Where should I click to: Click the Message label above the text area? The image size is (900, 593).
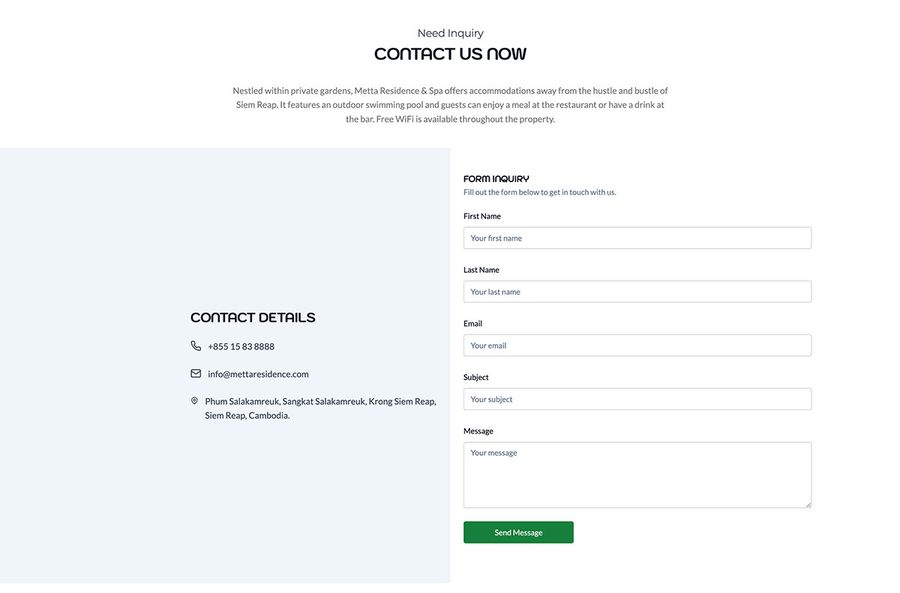coord(478,431)
